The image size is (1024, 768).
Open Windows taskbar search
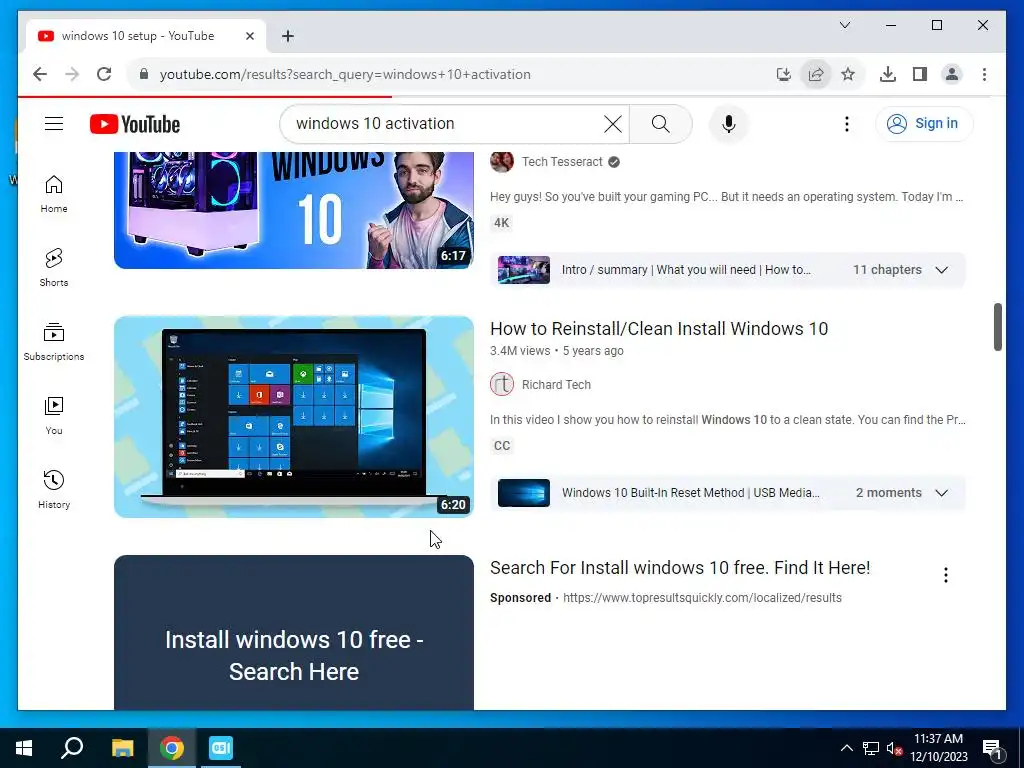pos(72,748)
